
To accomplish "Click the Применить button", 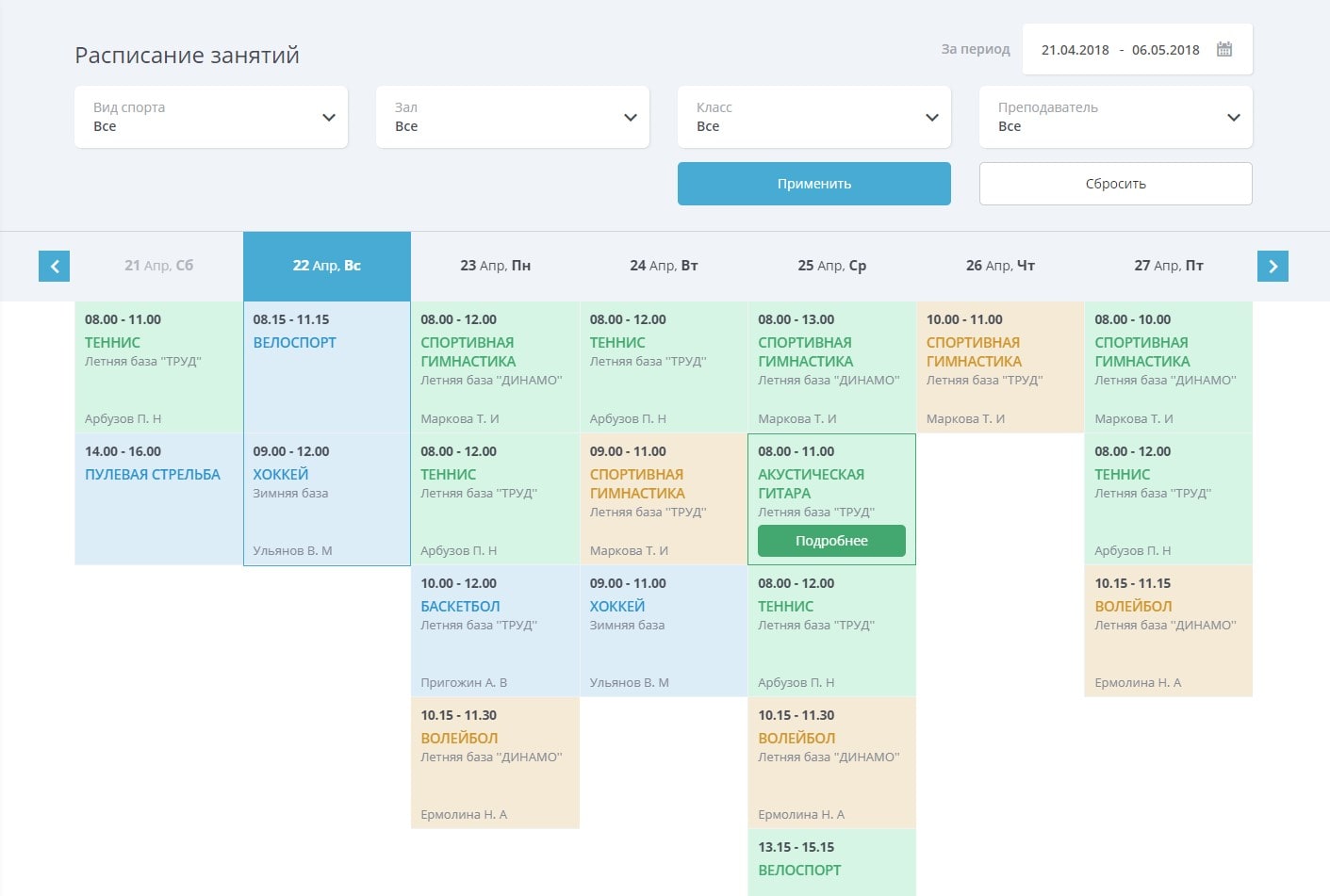I will [x=814, y=184].
